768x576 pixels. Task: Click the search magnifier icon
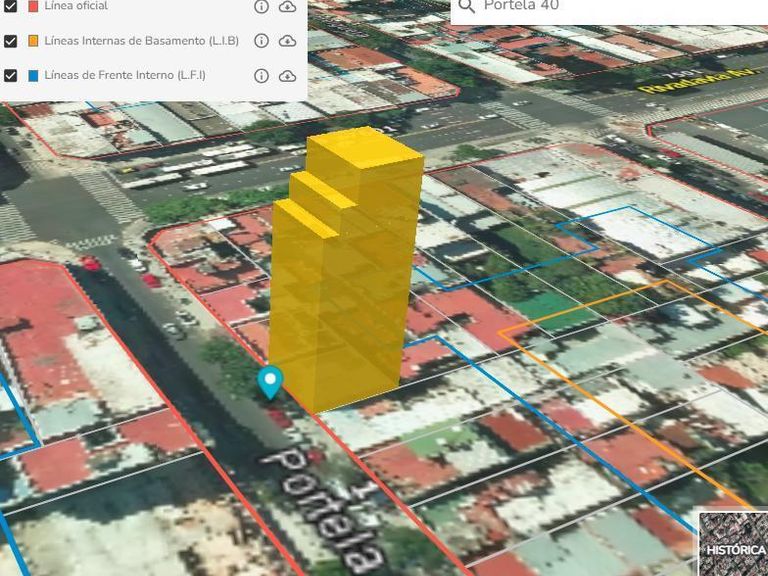(x=467, y=6)
